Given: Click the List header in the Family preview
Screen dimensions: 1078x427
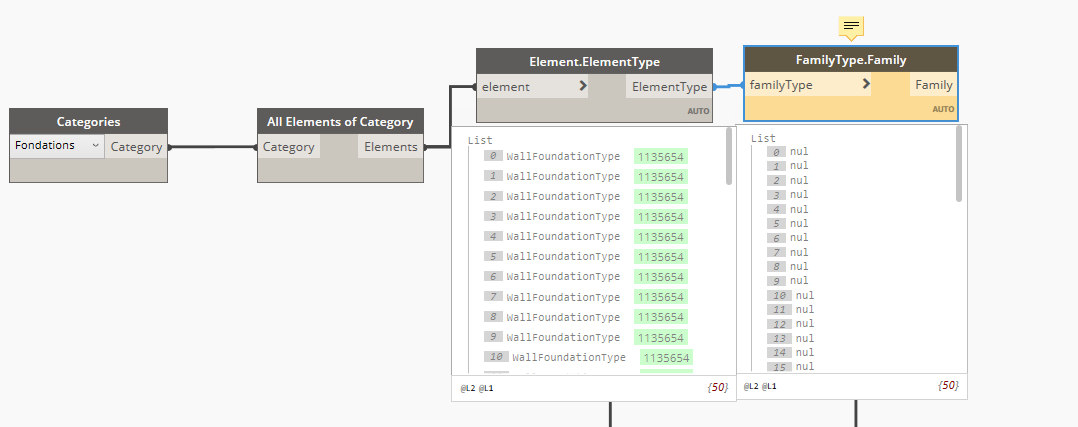Looking at the screenshot, I should click(x=763, y=138).
